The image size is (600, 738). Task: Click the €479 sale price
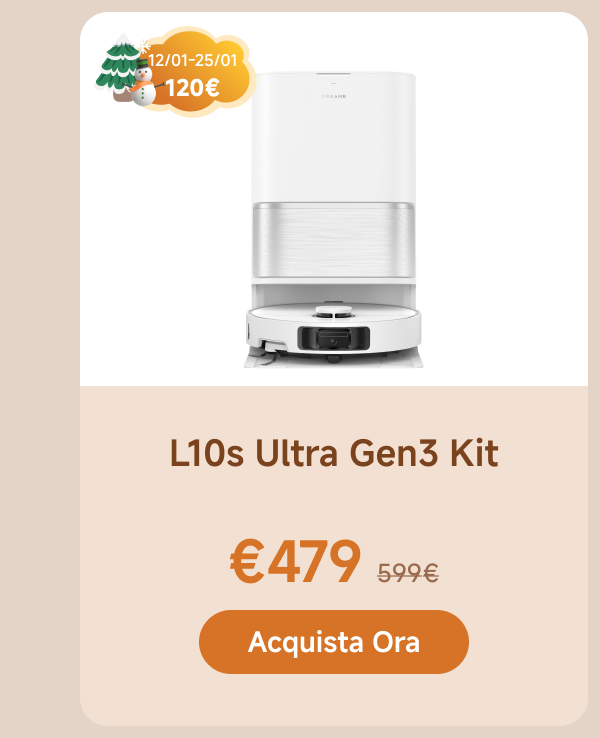pos(295,562)
